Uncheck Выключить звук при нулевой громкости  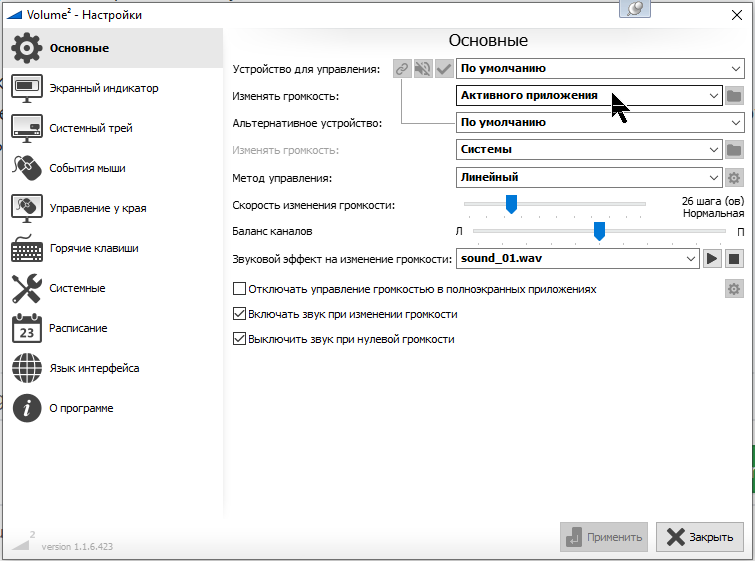(344, 339)
